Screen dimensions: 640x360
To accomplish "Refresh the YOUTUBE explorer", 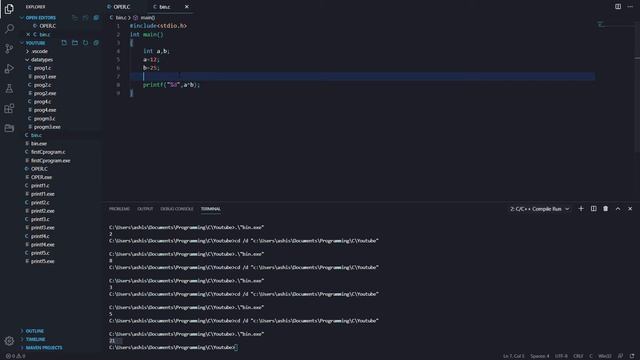I will point(85,43).
